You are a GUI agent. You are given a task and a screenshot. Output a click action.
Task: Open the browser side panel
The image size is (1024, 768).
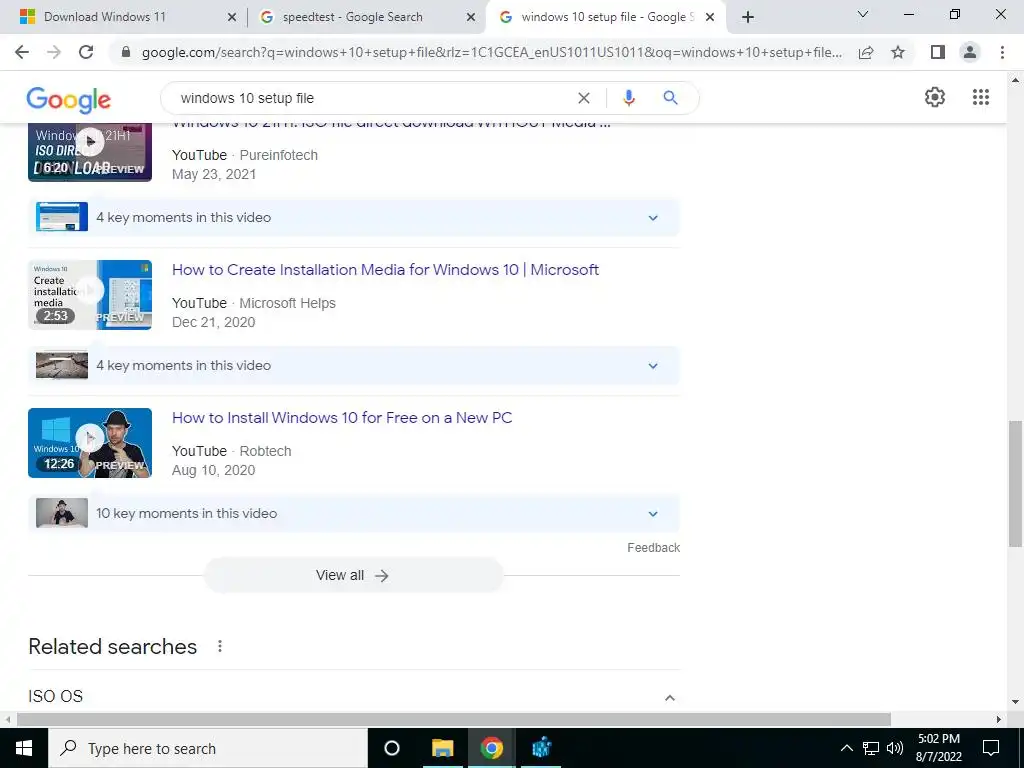[938, 52]
